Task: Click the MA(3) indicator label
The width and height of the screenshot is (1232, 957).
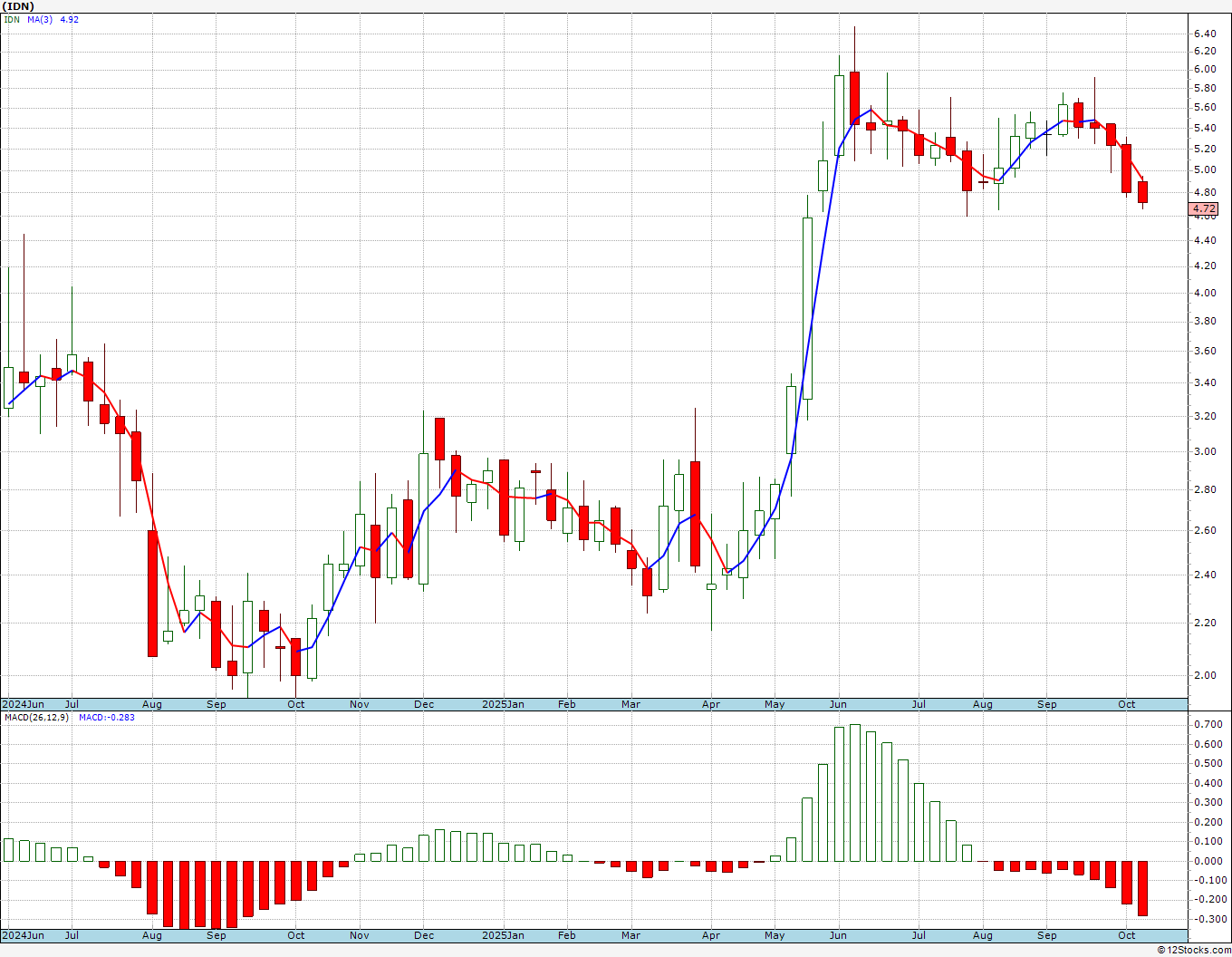Action: pos(41,19)
